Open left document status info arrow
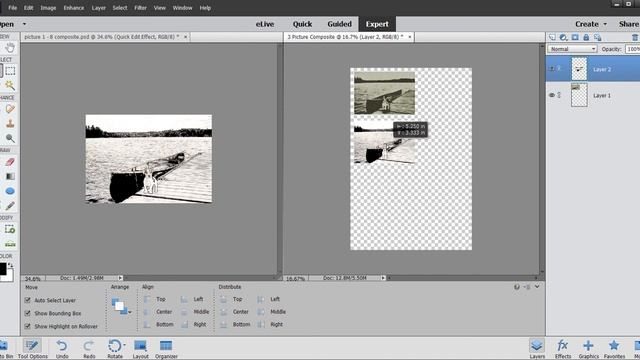The width and height of the screenshot is (640, 360). tap(120, 278)
